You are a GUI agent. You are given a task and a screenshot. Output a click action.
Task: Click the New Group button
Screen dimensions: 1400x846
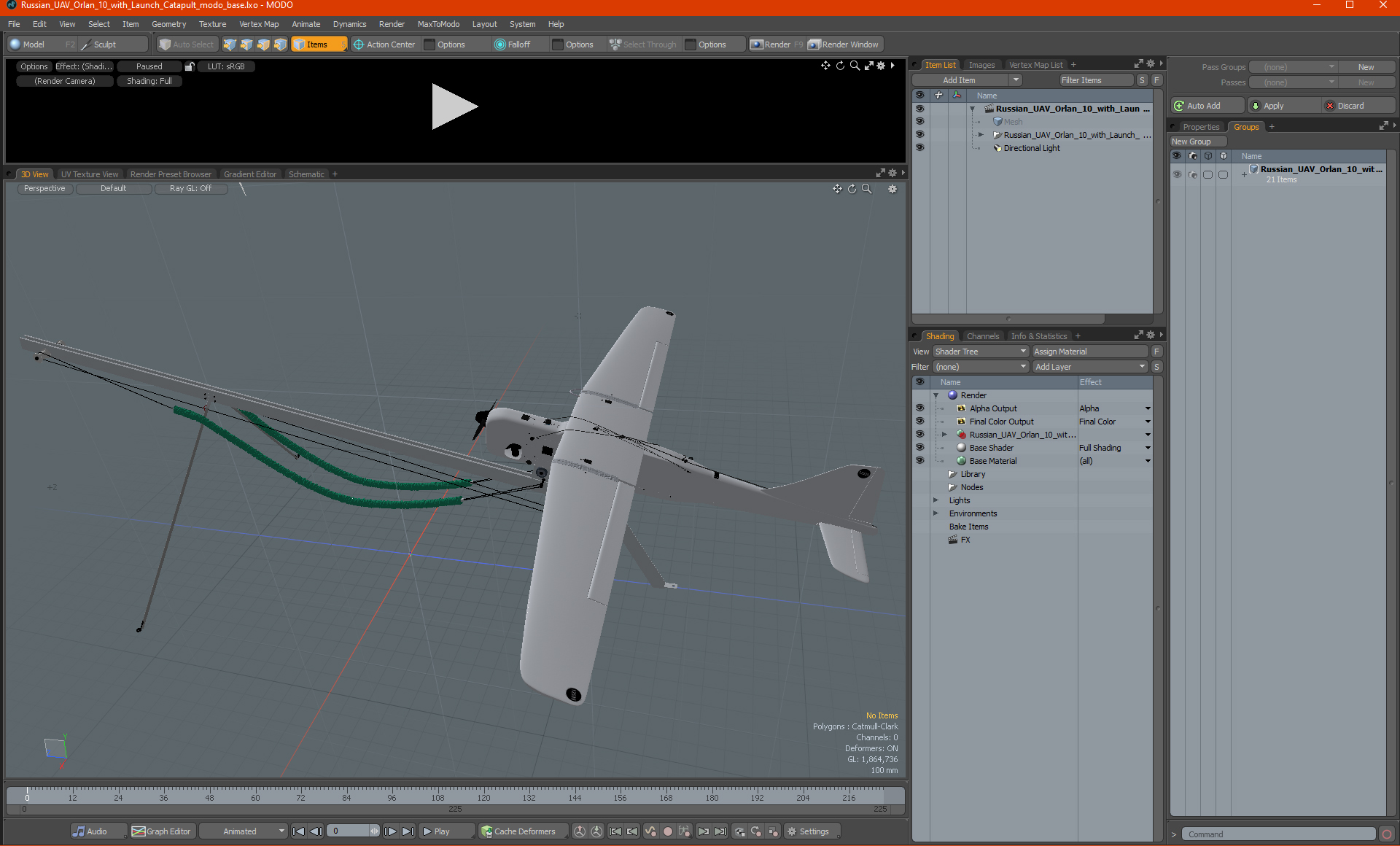pos(1197,141)
